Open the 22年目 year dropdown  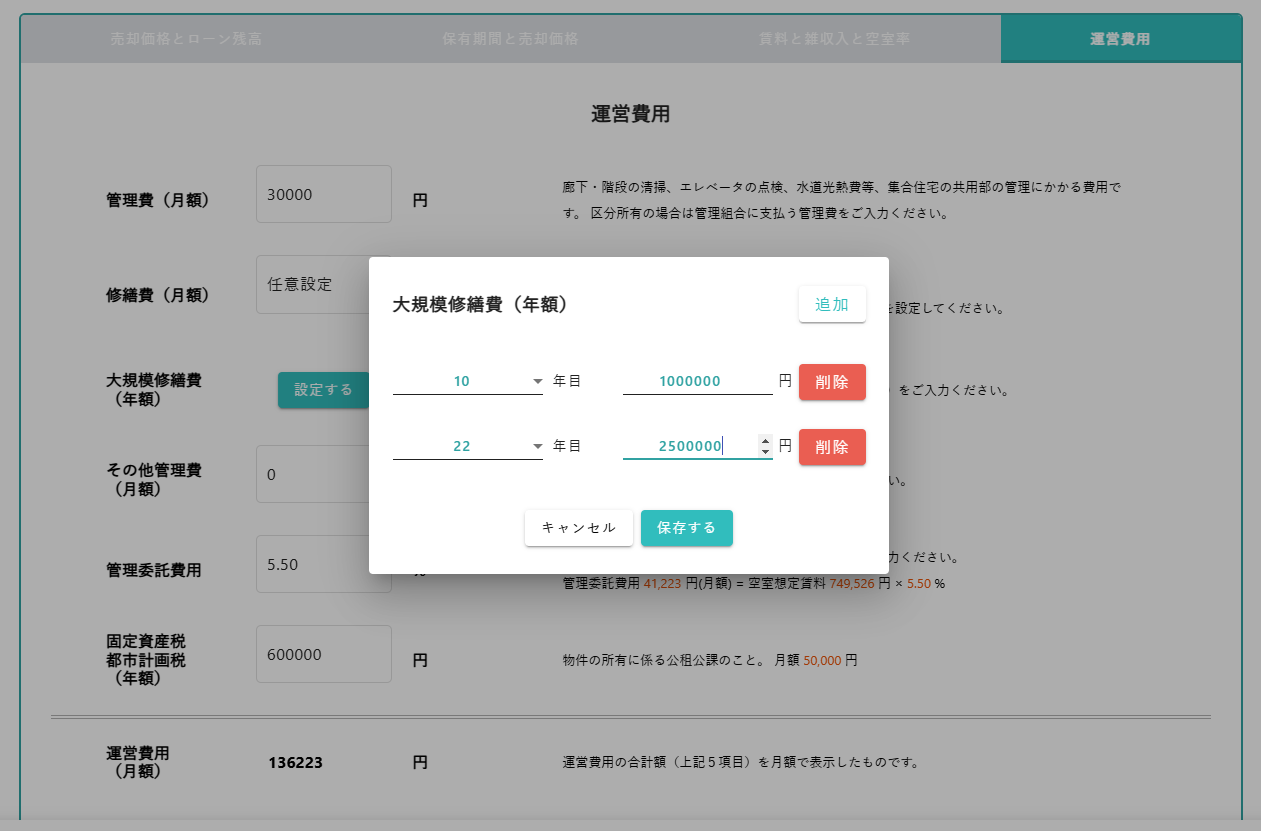[467, 446]
